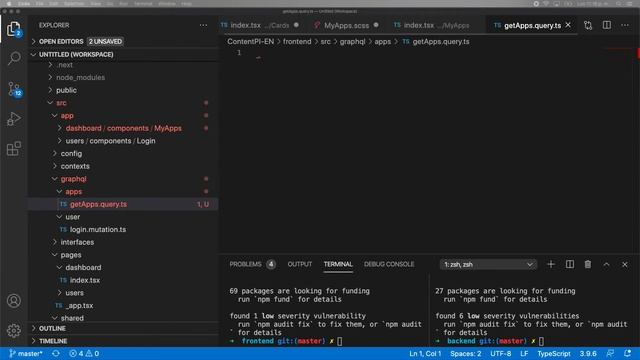Maximize the panel with up chevron
Viewport: 640px width, 360px height.
click(x=607, y=264)
